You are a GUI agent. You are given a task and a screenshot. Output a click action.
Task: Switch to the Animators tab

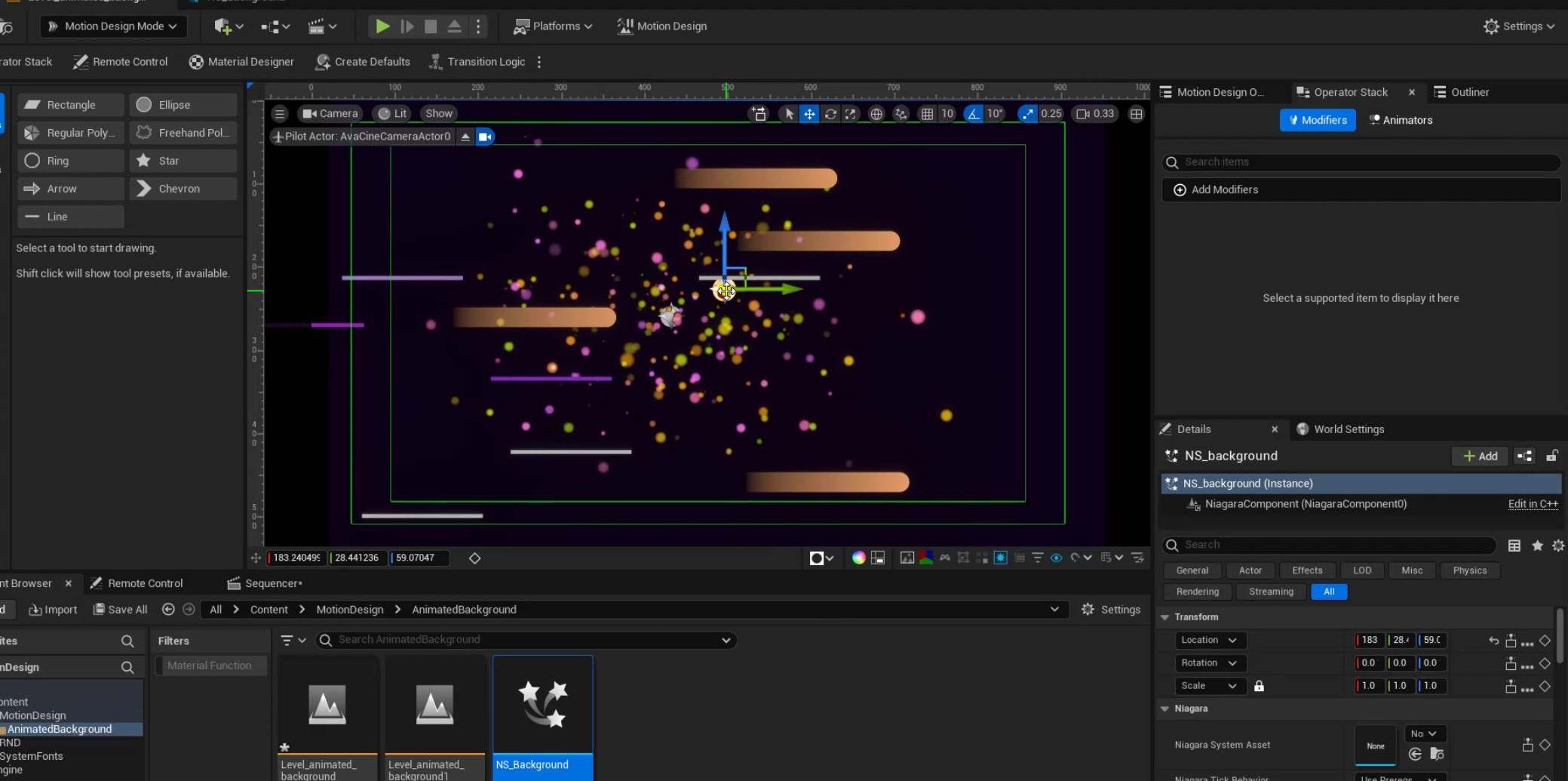coord(1401,120)
